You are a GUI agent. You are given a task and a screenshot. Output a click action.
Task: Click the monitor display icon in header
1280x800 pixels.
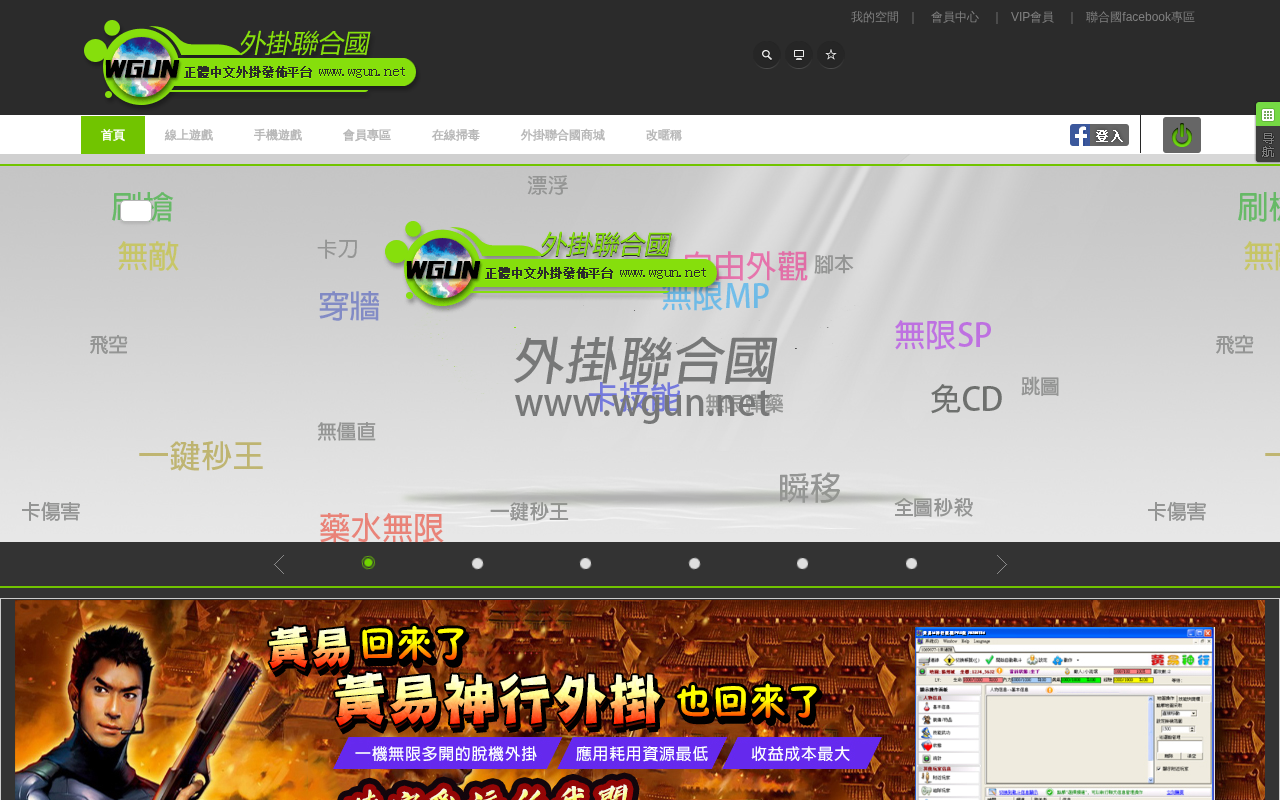(x=799, y=55)
